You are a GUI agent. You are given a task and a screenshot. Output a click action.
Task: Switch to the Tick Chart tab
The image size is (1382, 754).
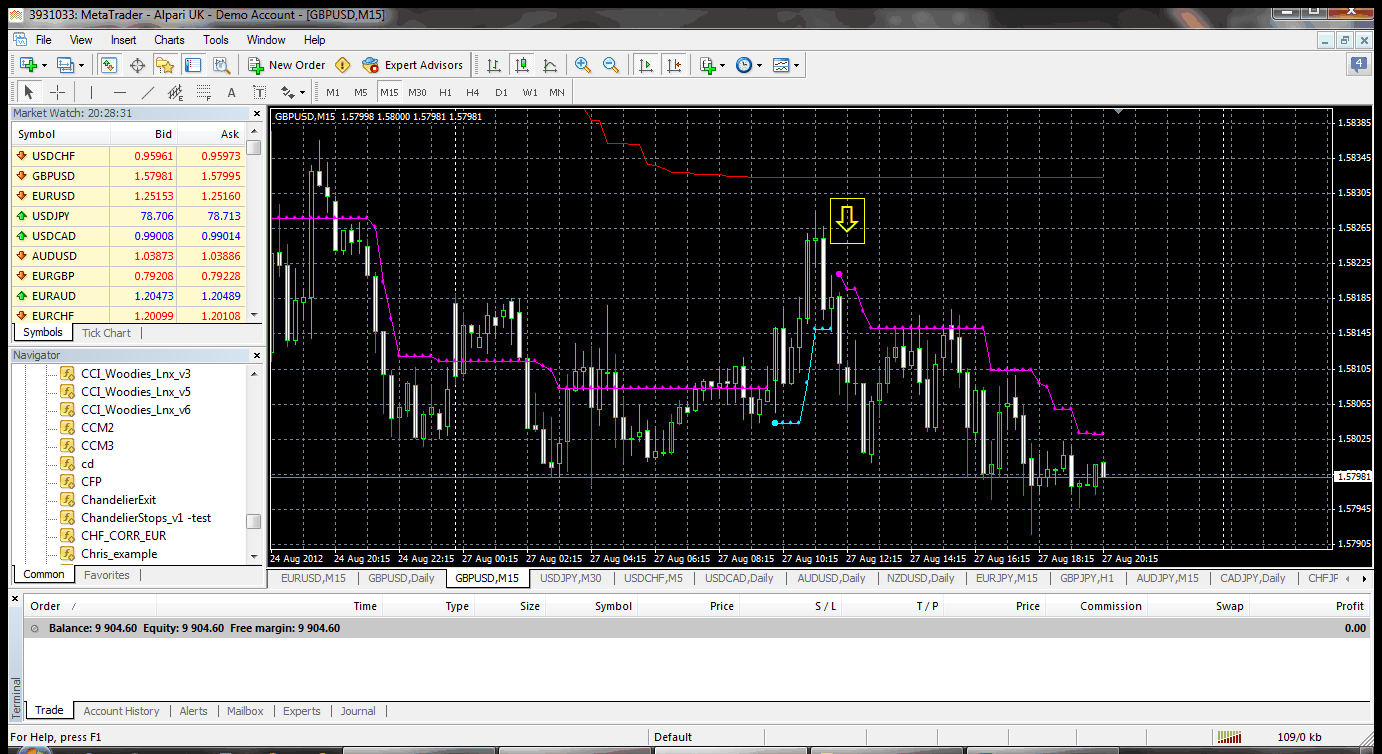coord(106,333)
